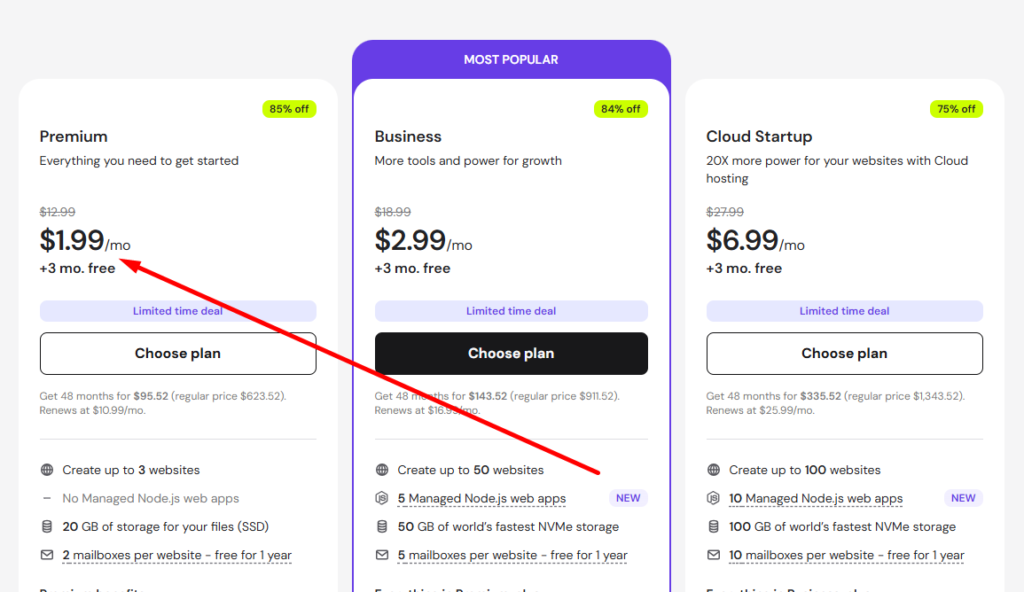Image resolution: width=1024 pixels, height=592 pixels.
Task: Choose plan for Cloud Startup
Action: (x=844, y=353)
